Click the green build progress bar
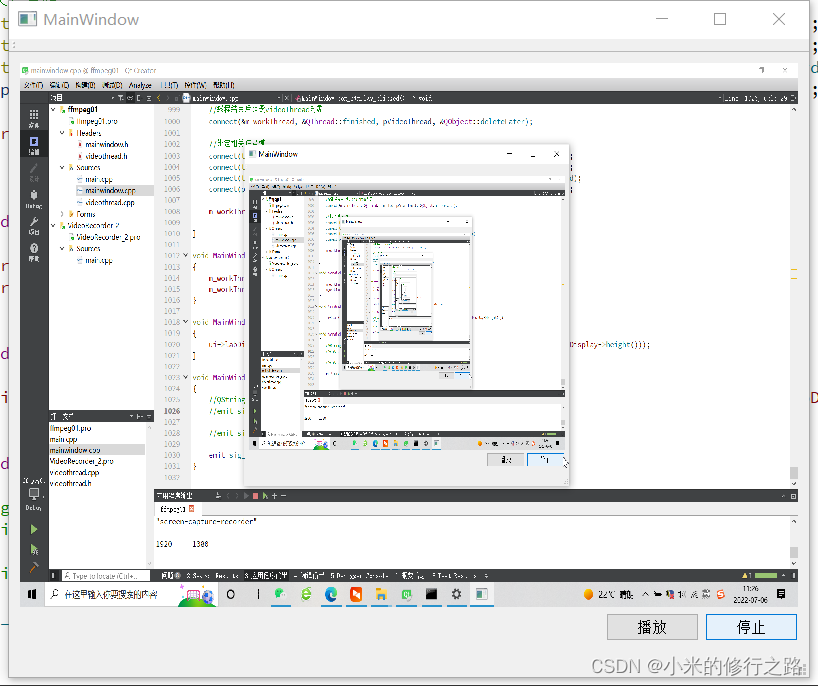818x686 pixels. pos(766,575)
